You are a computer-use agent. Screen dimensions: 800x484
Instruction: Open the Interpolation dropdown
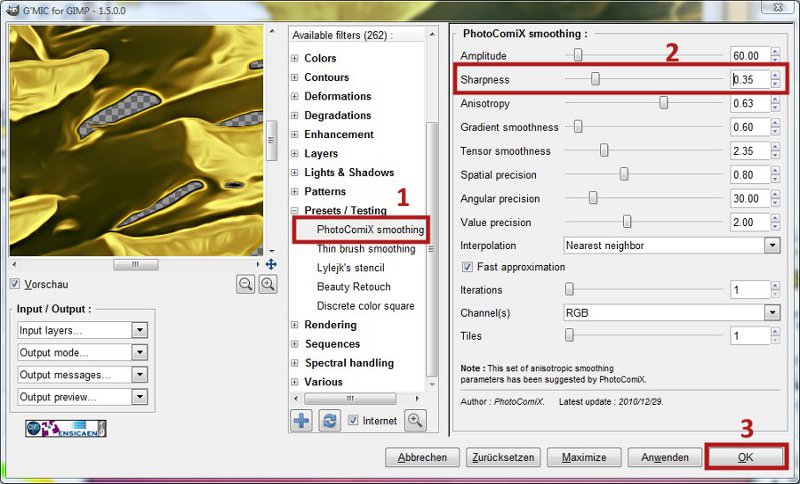click(x=671, y=245)
